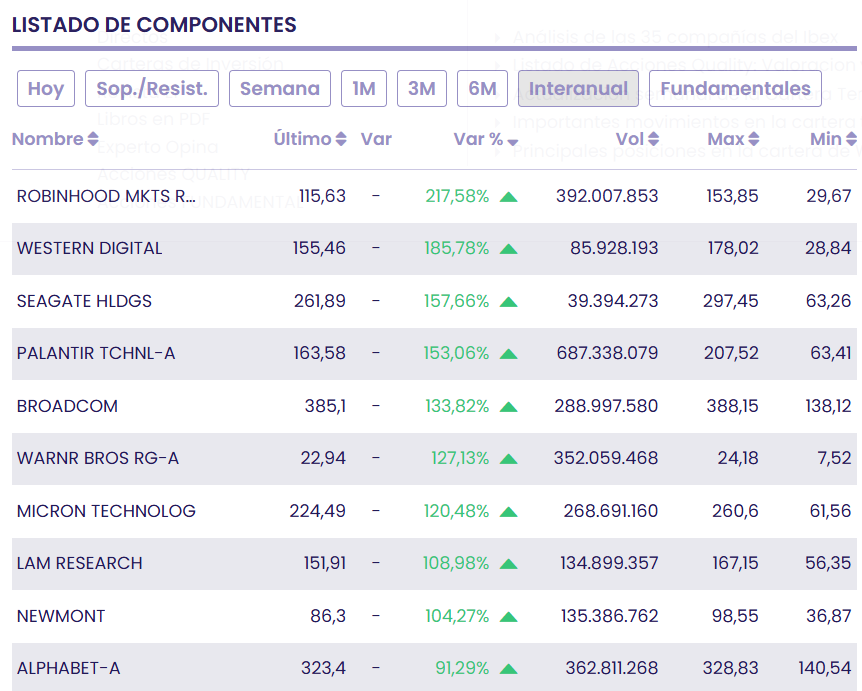The image size is (862, 691).
Task: Click the WARNR BROS RG-A row name
Action: [x=98, y=458]
